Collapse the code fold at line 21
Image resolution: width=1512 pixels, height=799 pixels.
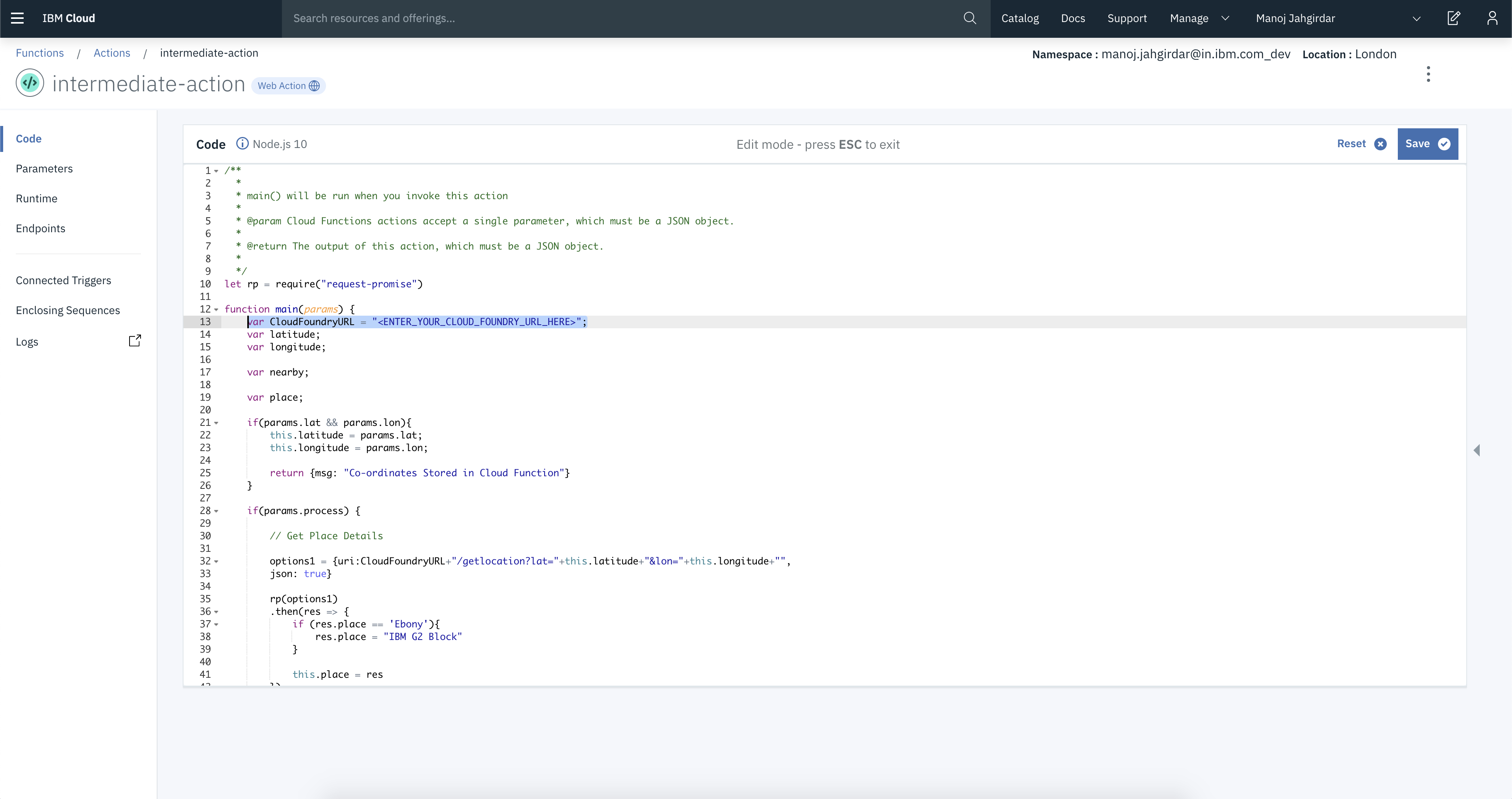coord(216,423)
